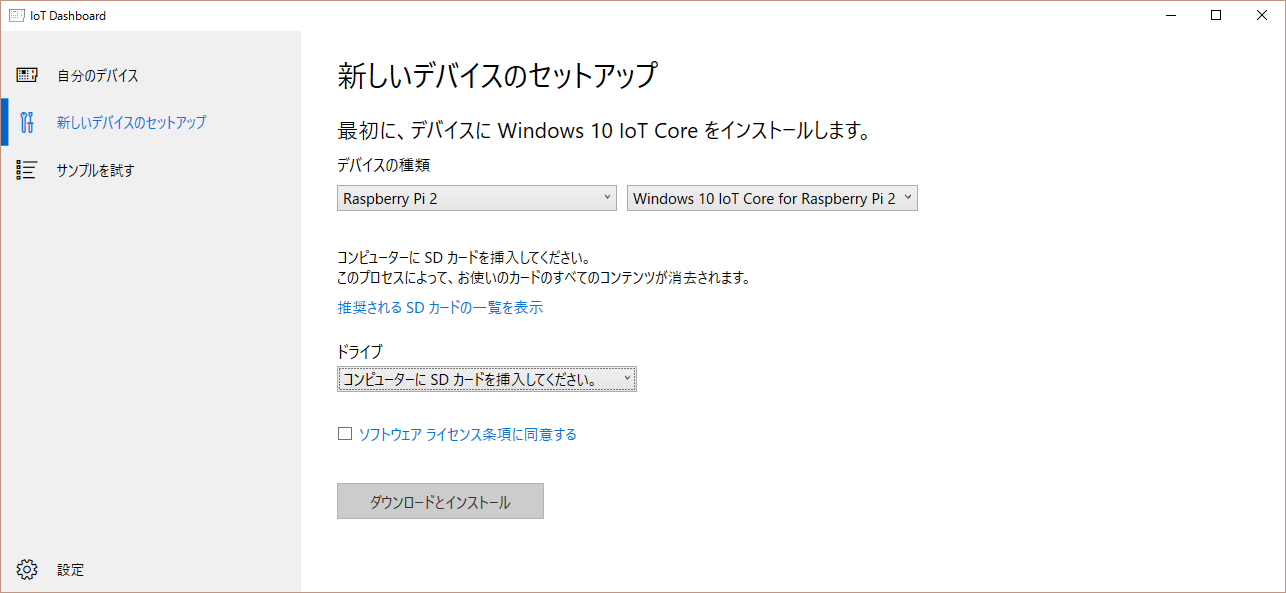1286x593 pixels.
Task: Close the IoT Dashboard window
Action: coord(1261,15)
